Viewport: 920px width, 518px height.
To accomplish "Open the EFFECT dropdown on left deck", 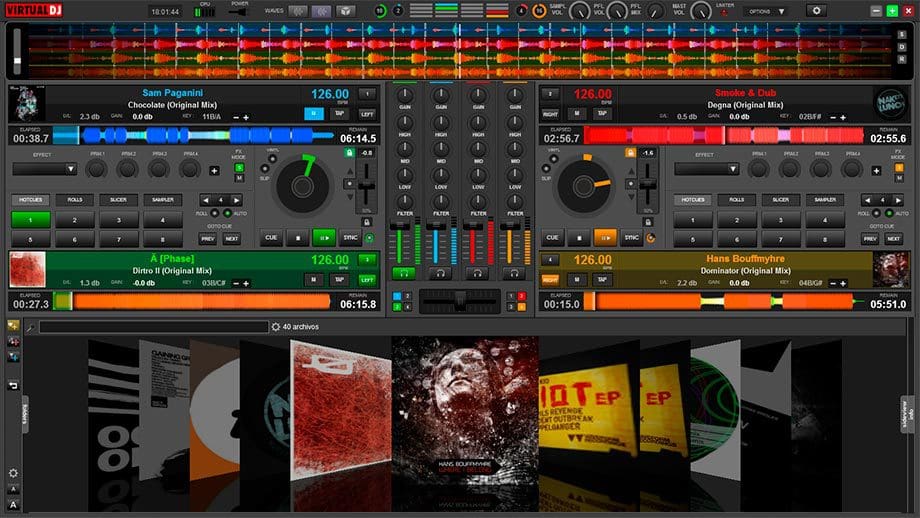I will click(45, 169).
